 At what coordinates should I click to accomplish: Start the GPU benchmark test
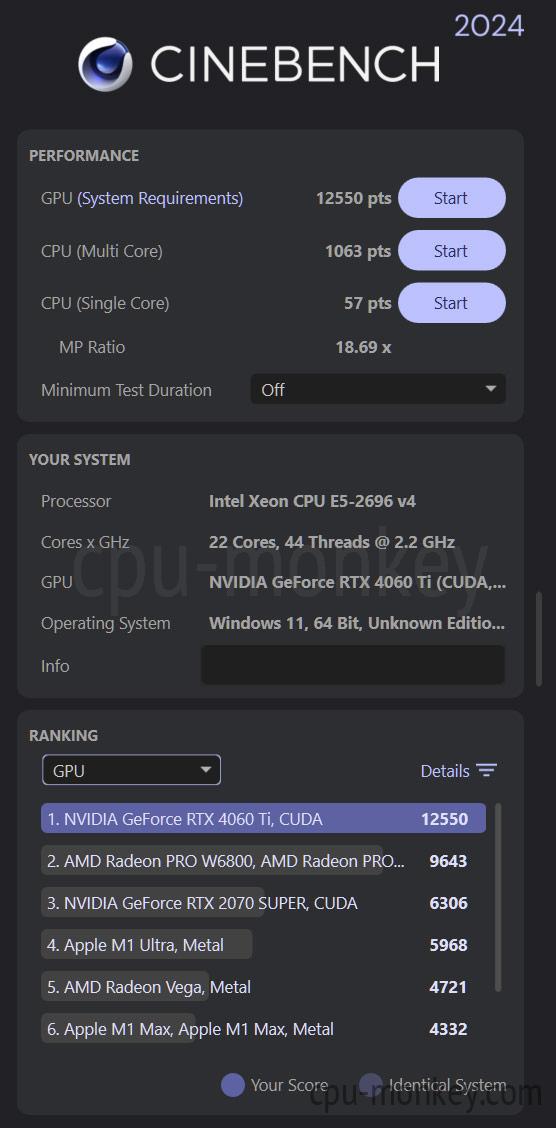click(x=452, y=198)
